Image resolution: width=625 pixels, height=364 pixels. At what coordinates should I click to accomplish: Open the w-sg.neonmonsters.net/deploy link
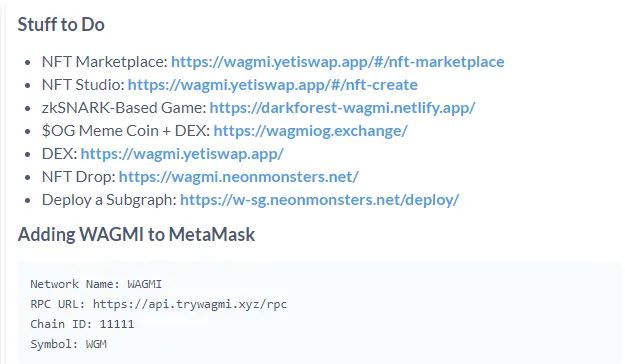(x=320, y=200)
